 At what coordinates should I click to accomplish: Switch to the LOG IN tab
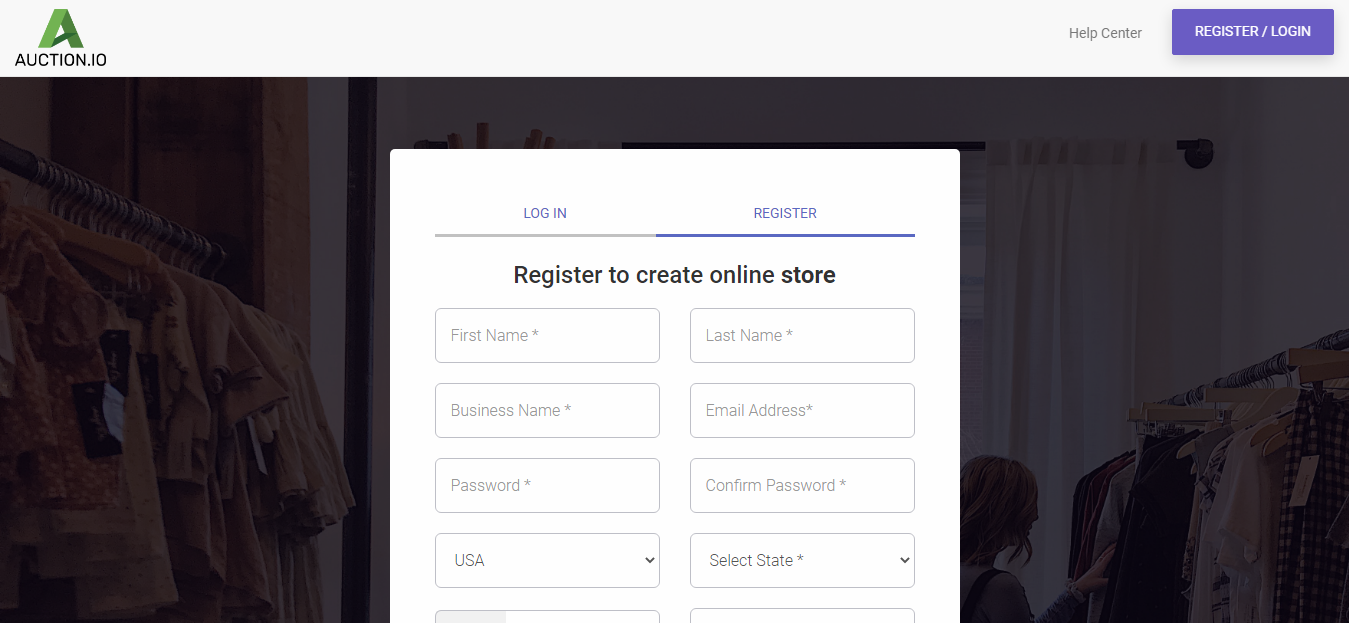pyautogui.click(x=545, y=213)
